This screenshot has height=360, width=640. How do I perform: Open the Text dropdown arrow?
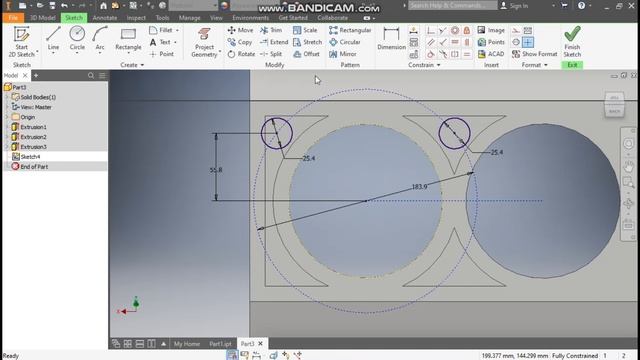click(x=176, y=42)
